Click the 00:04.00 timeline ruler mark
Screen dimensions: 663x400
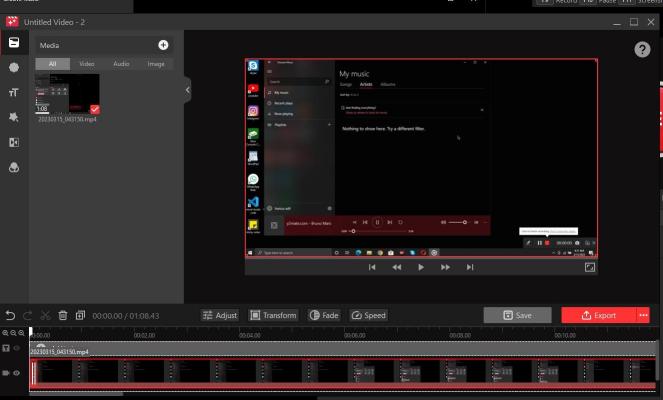pyautogui.click(x=249, y=335)
